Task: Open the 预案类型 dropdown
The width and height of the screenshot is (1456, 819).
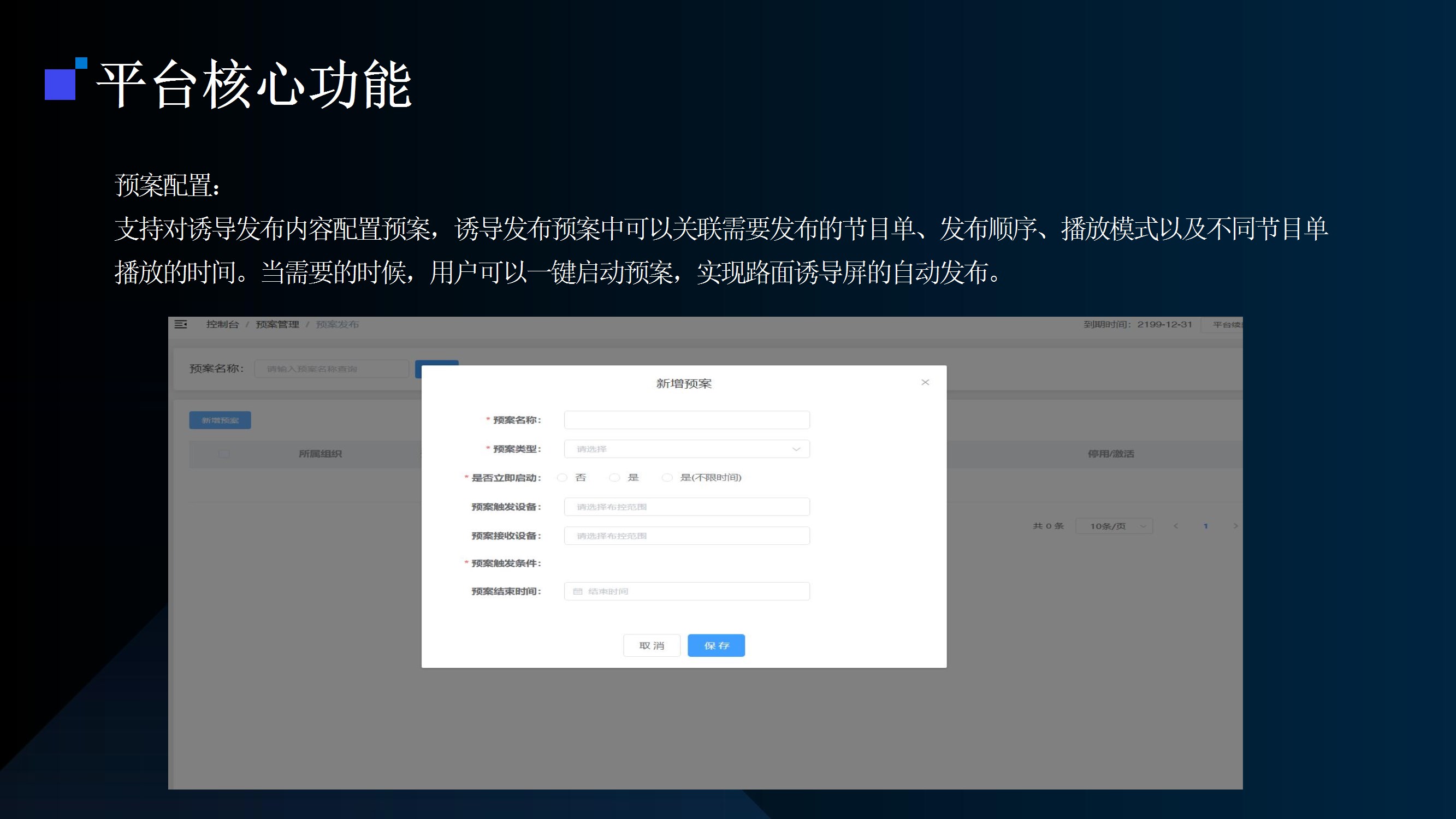Action: tap(686, 449)
